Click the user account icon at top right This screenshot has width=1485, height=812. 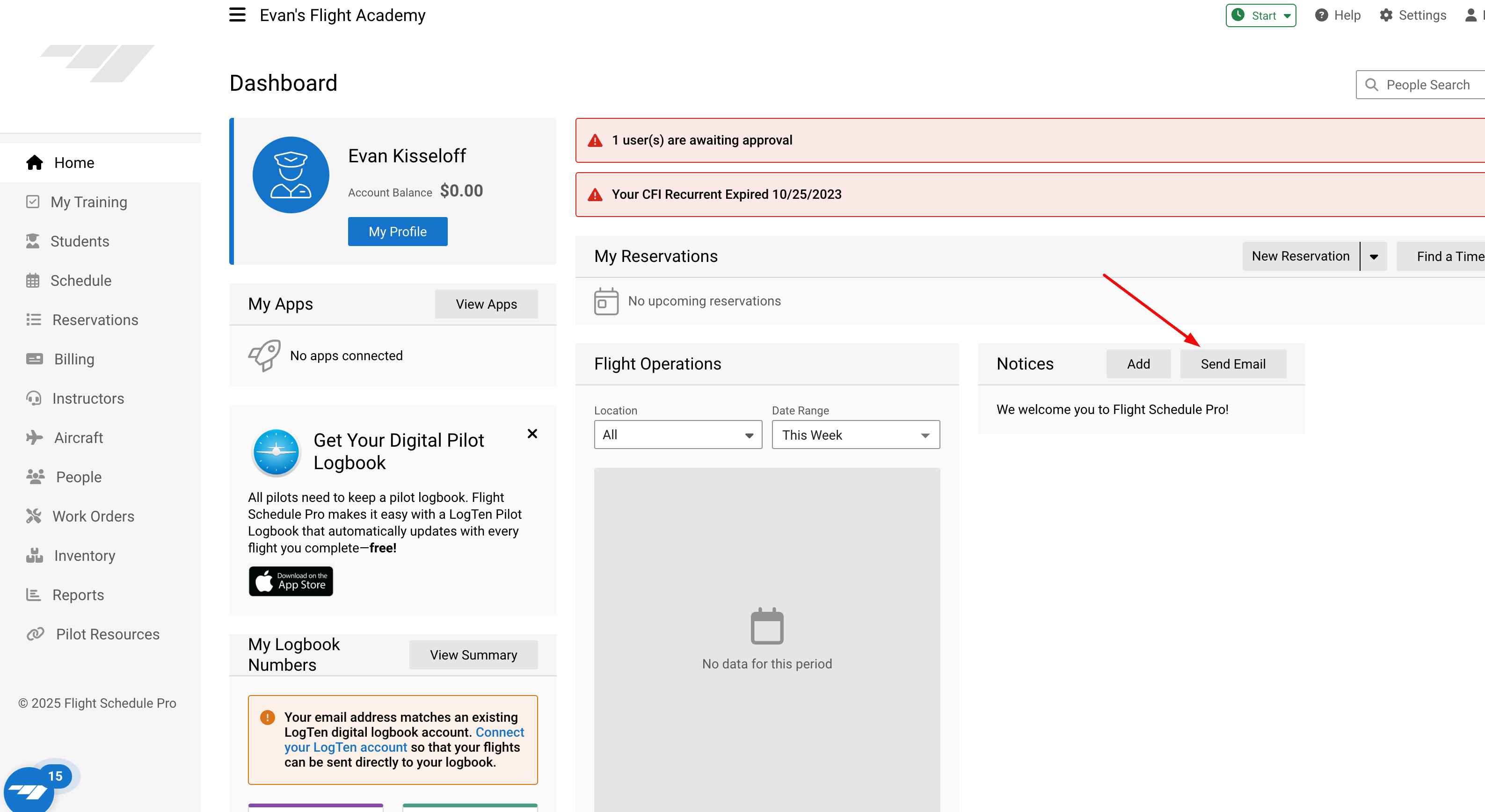pos(1471,15)
